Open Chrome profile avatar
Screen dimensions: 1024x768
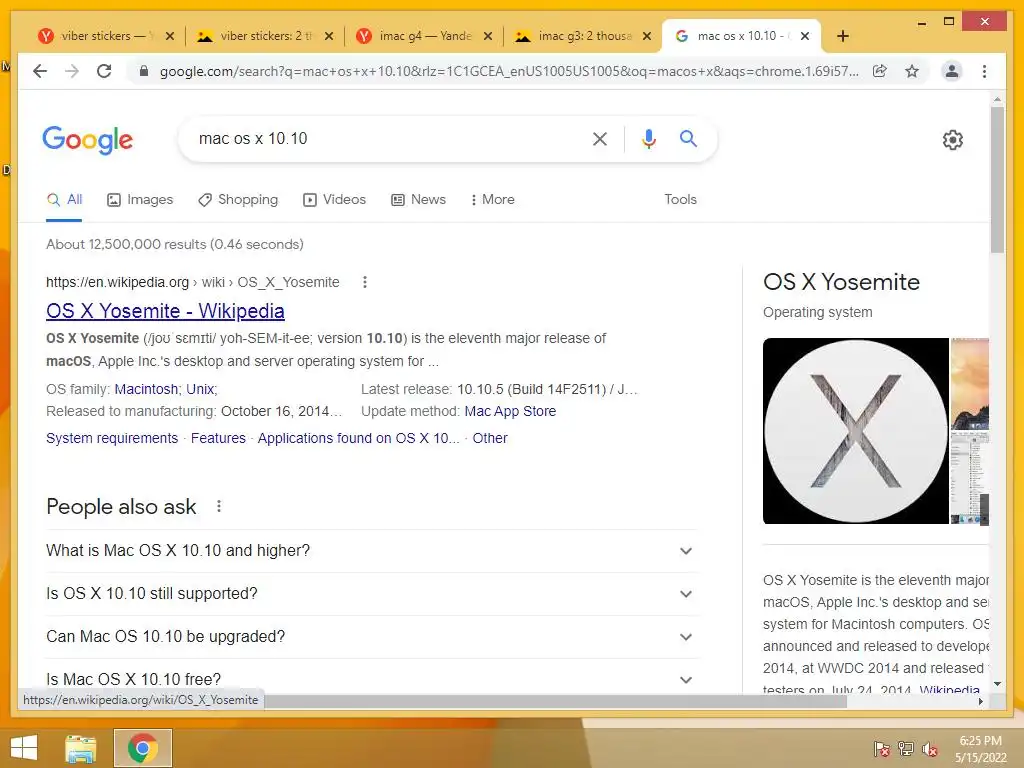[x=952, y=71]
